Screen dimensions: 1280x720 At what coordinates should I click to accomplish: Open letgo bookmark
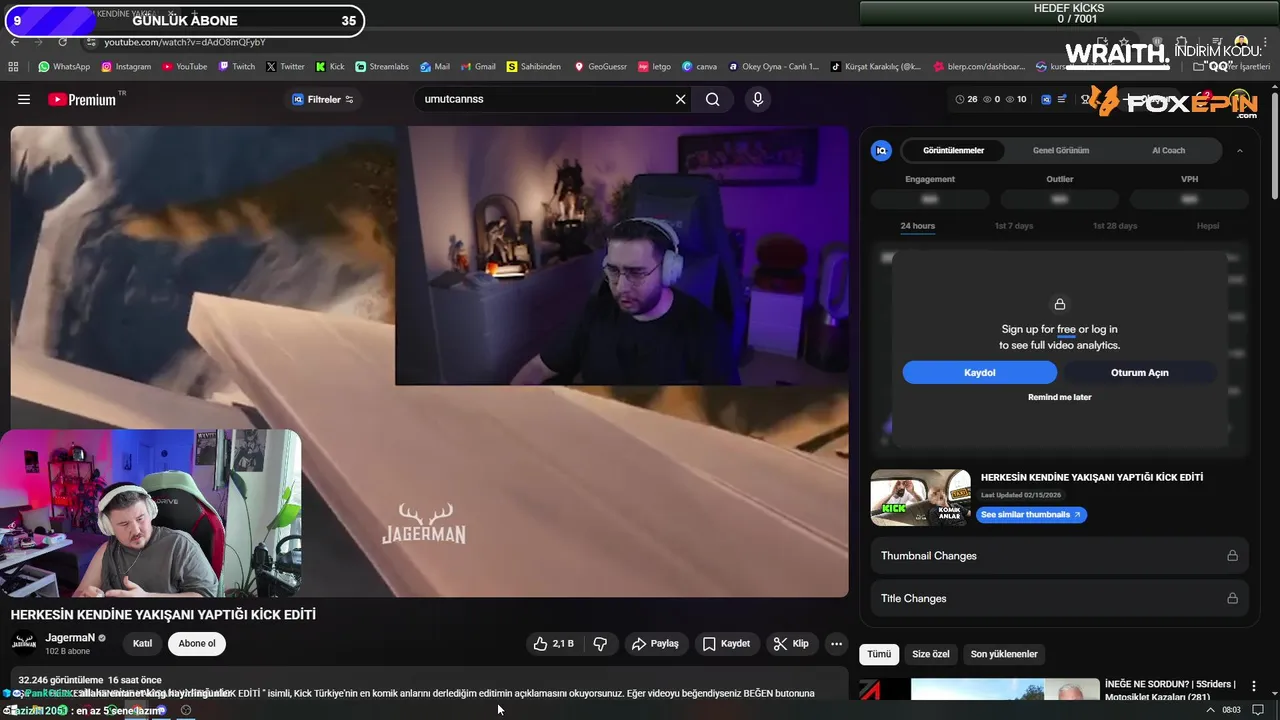pyautogui.click(x=655, y=67)
